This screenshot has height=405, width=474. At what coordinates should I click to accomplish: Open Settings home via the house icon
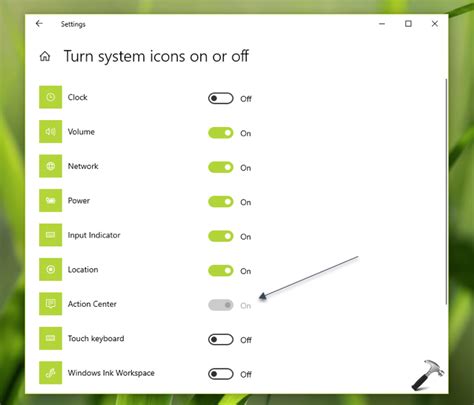(x=45, y=56)
